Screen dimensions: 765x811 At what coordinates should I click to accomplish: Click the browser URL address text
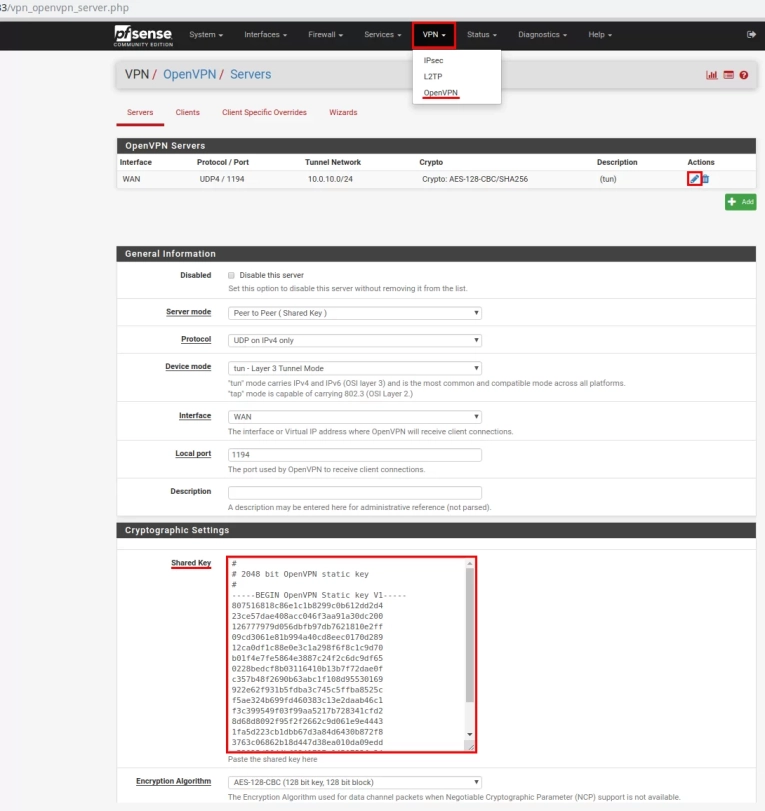pyautogui.click(x=65, y=8)
